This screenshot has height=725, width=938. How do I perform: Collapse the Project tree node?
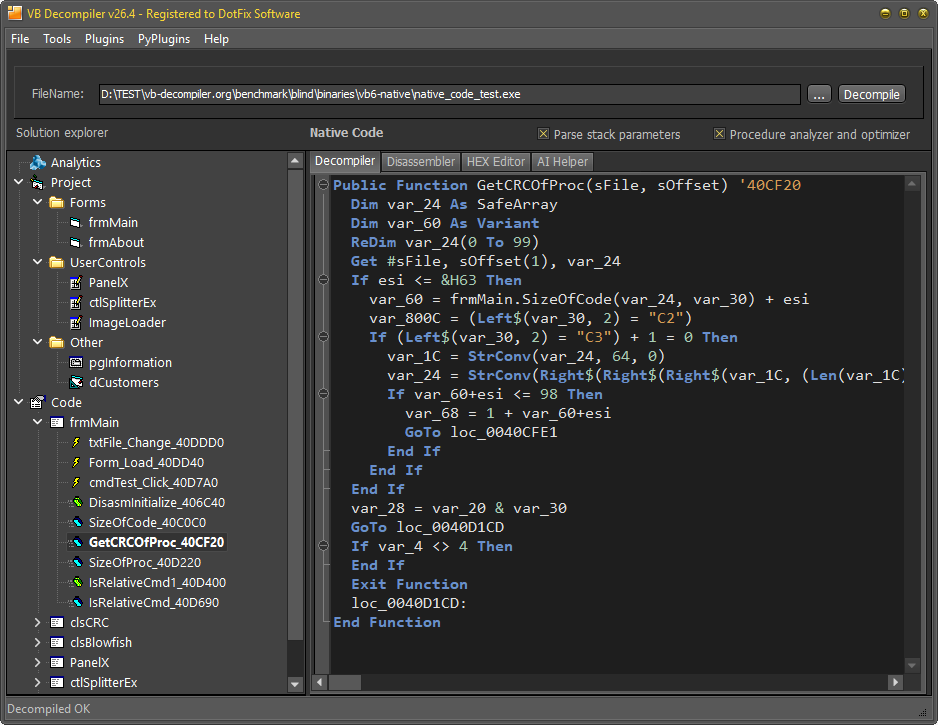(19, 182)
